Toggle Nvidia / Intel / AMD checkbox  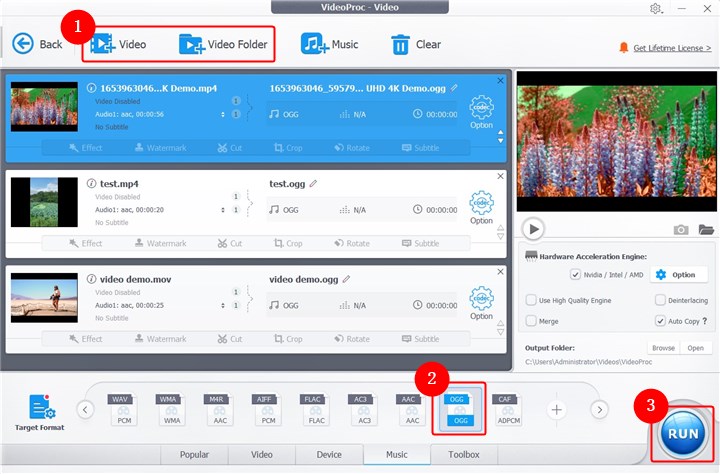click(x=575, y=275)
